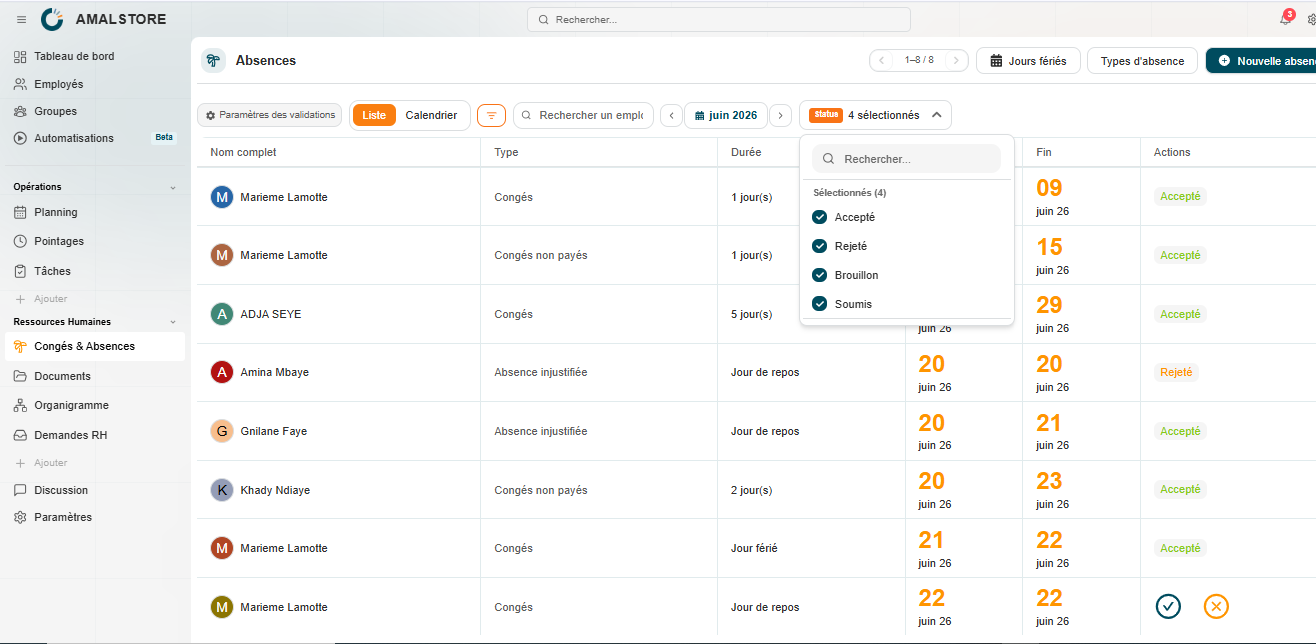The width and height of the screenshot is (1316, 644).
Task: Click ADJA SEYE's green avatar
Action: [x=222, y=314]
